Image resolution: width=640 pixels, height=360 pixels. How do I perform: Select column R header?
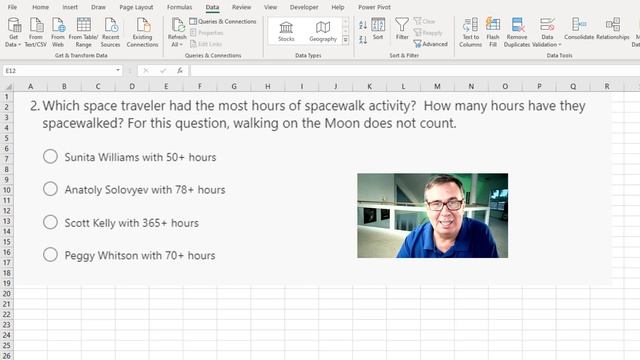[x=607, y=86]
